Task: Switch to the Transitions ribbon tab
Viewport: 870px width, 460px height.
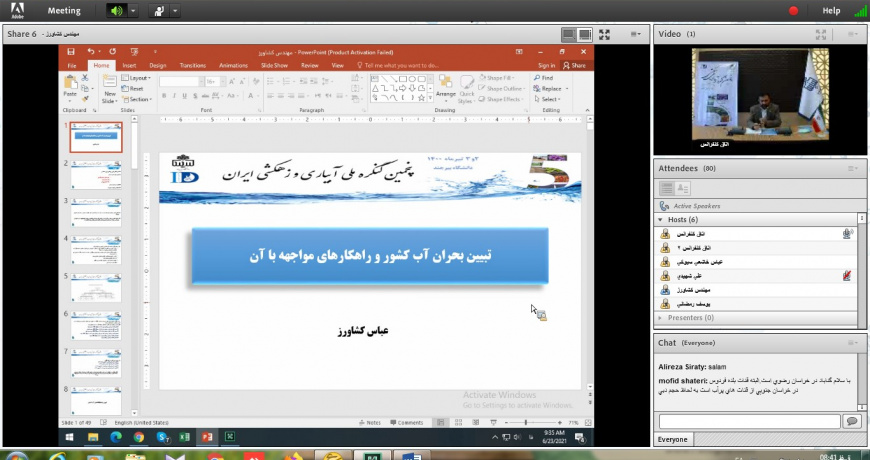Action: (193, 65)
